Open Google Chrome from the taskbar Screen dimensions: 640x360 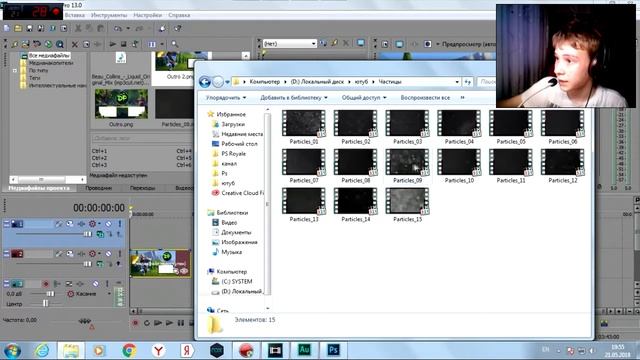(x=129, y=350)
